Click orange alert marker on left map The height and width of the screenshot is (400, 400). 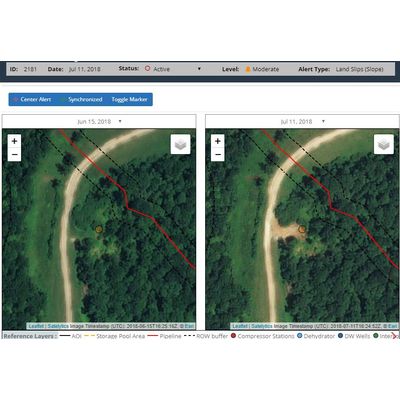[99, 229]
